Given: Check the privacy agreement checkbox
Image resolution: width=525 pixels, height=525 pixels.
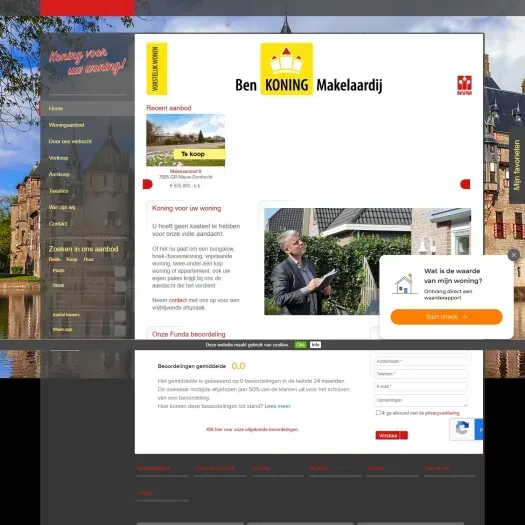Looking at the screenshot, I should click(378, 412).
